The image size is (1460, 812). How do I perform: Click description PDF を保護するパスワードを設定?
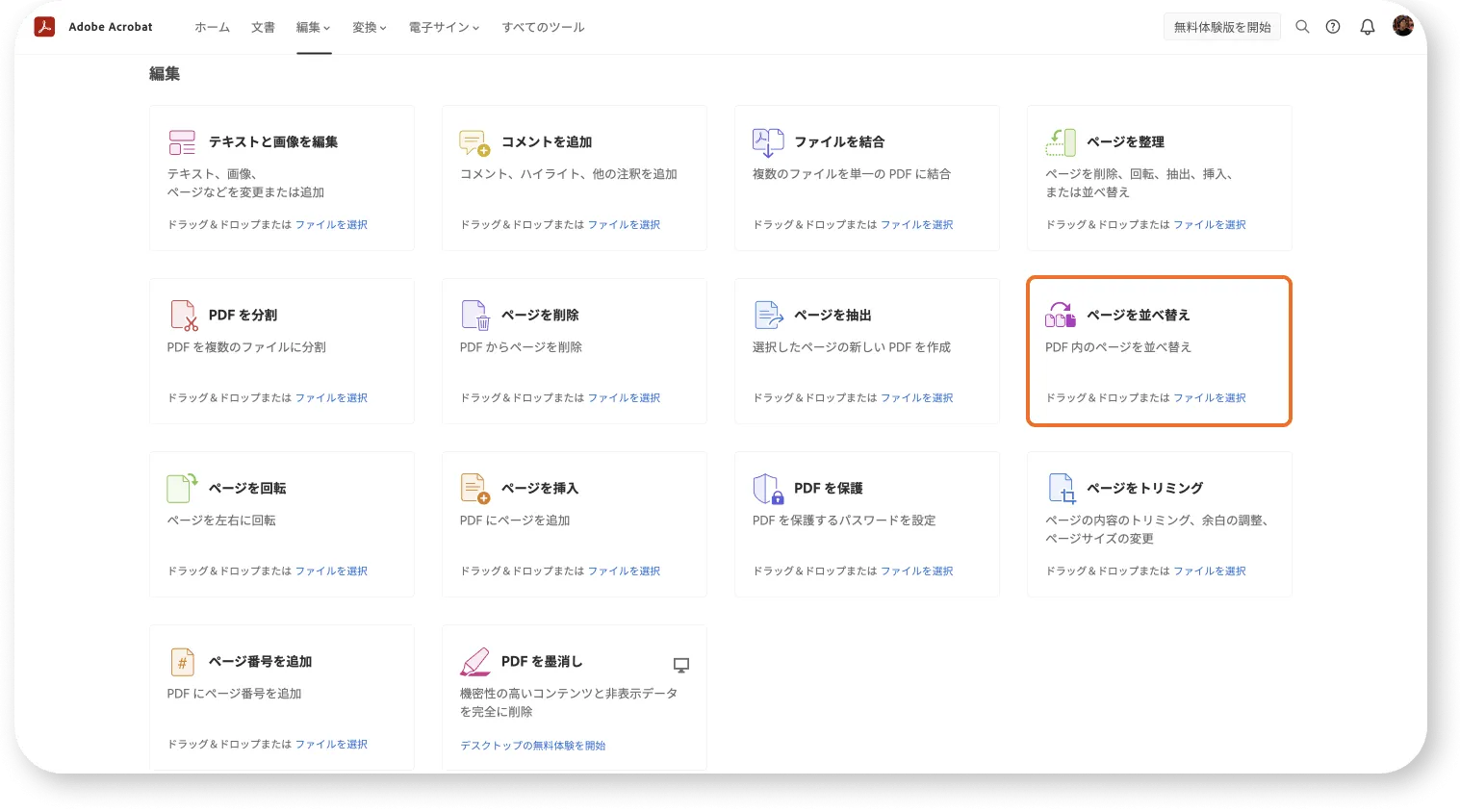click(x=844, y=520)
